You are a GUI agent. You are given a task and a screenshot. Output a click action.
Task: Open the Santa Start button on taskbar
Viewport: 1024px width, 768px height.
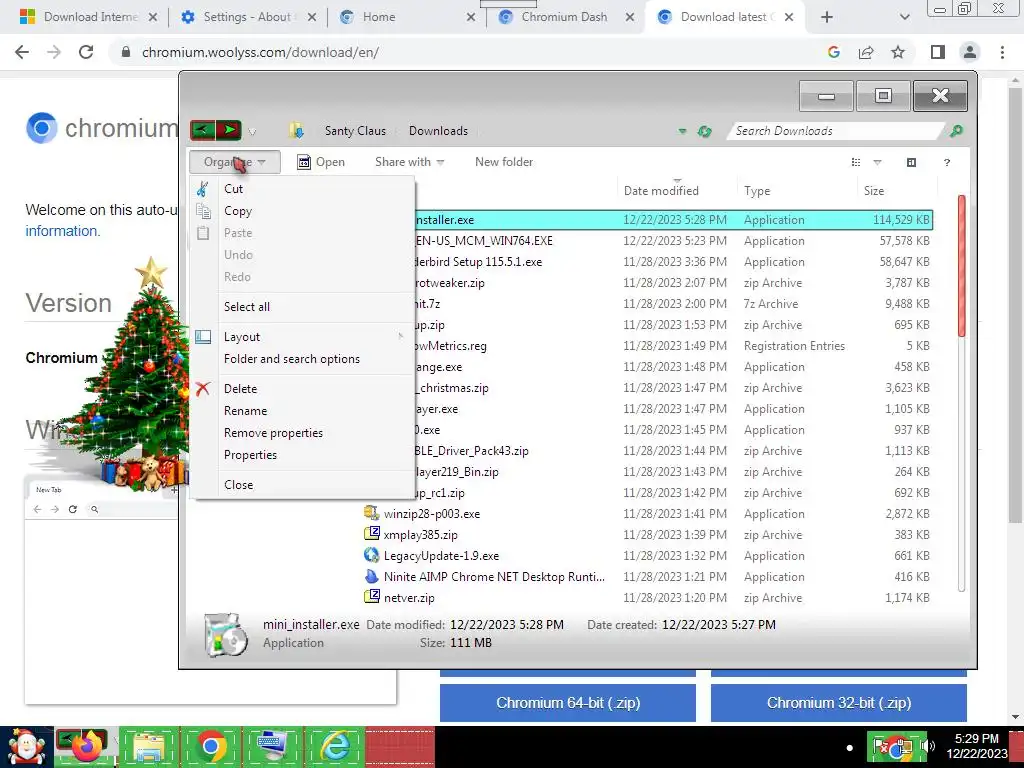tap(26, 747)
